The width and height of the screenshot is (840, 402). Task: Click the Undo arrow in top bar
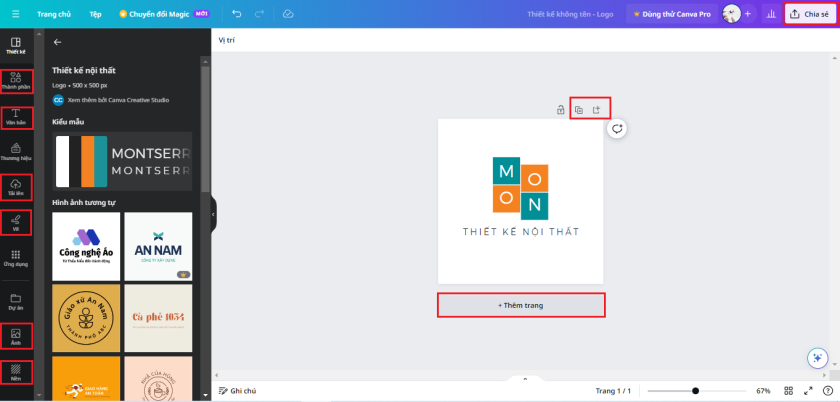tap(237, 14)
